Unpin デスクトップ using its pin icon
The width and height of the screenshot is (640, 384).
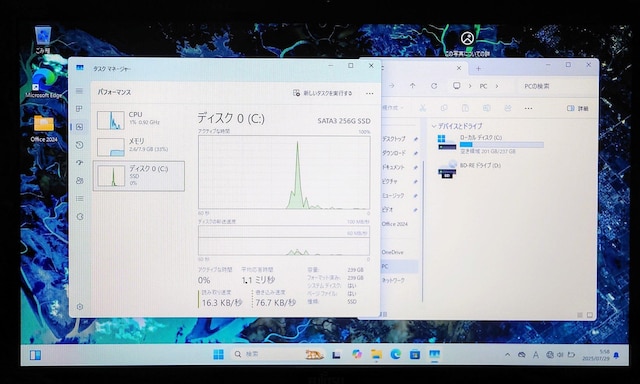[x=416, y=139]
